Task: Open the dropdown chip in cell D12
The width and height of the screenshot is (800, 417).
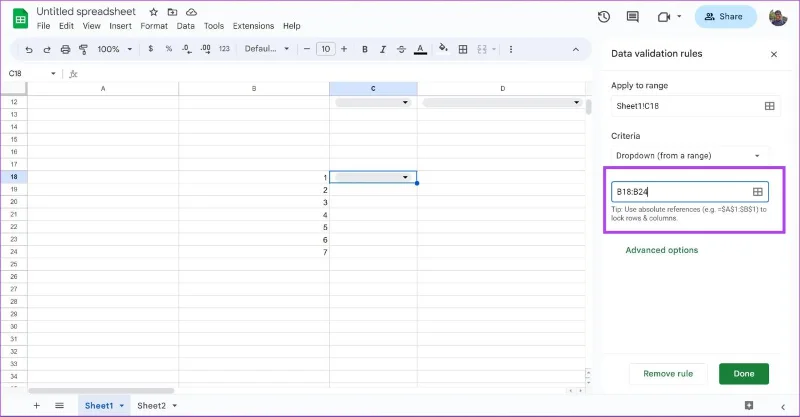Action: pyautogui.click(x=502, y=103)
